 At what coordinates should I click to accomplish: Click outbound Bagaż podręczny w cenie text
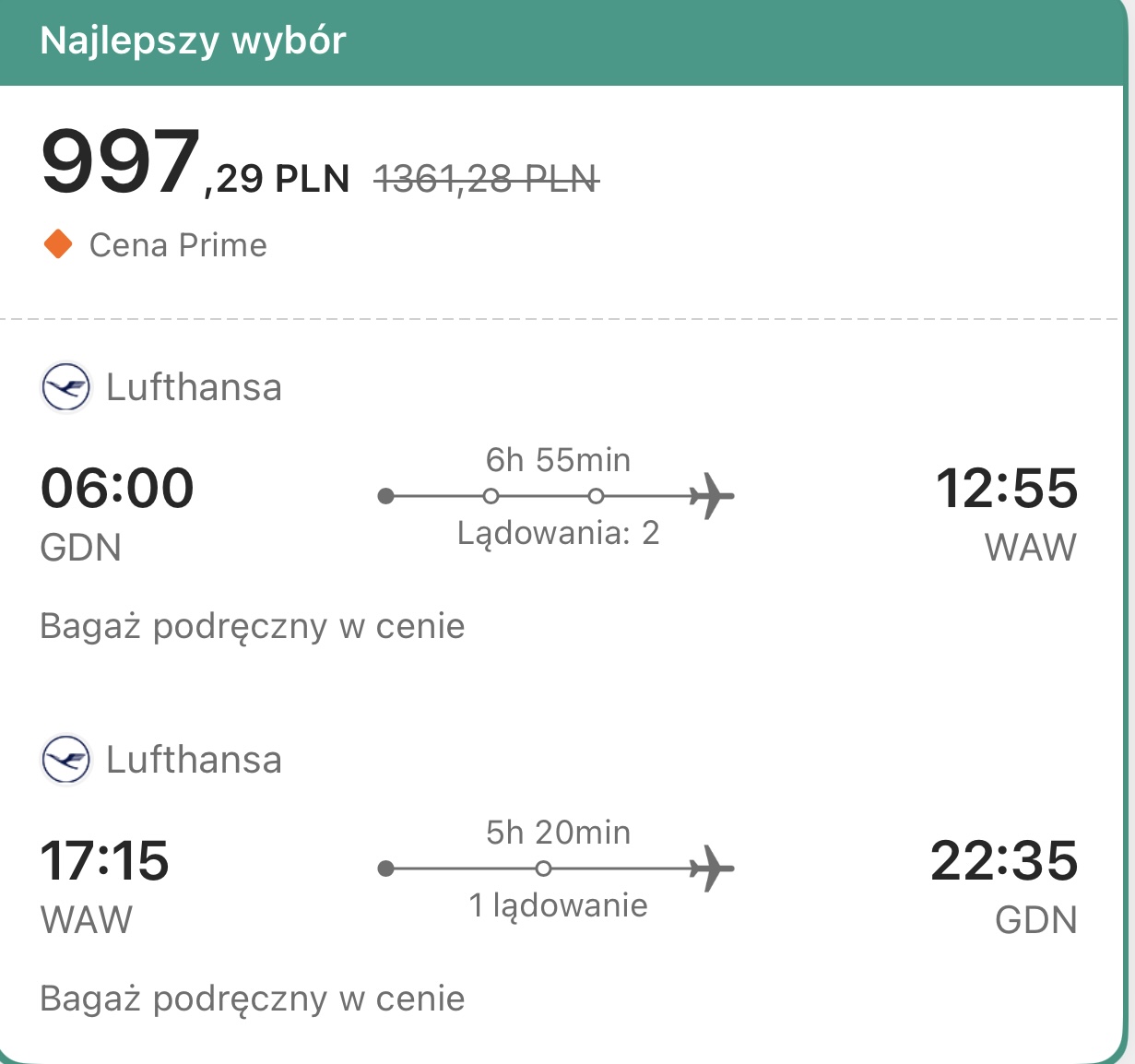(x=253, y=627)
